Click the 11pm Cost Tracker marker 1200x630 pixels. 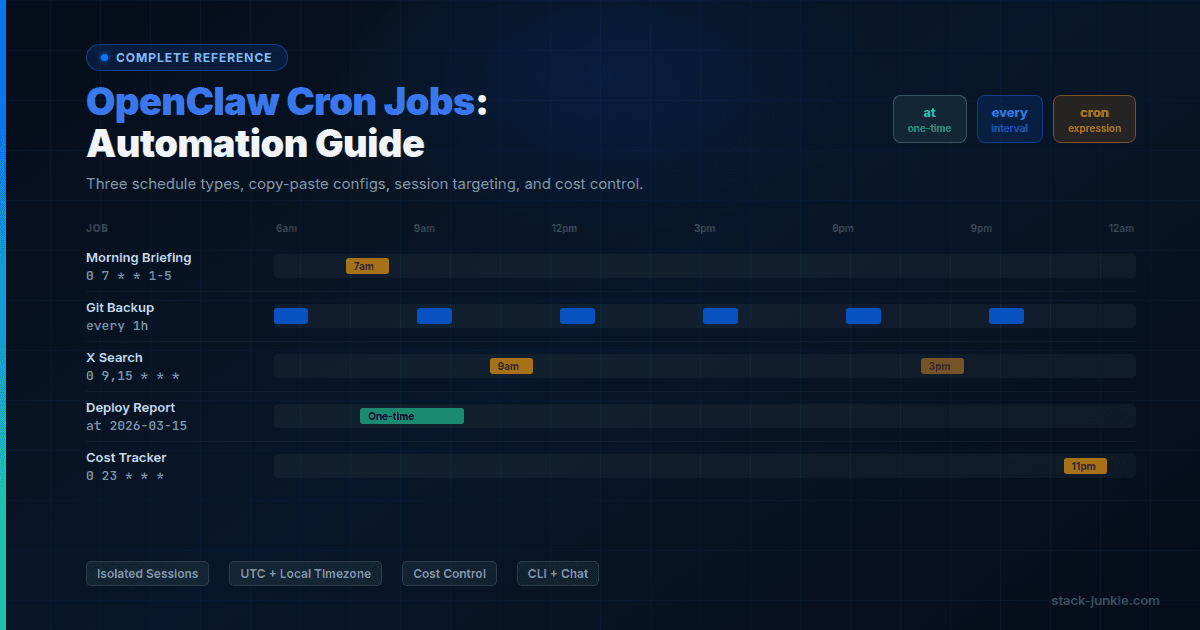point(1085,466)
